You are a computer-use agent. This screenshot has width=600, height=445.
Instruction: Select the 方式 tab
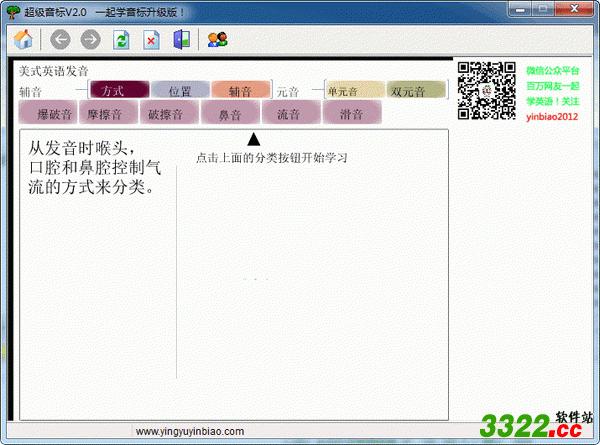120,90
